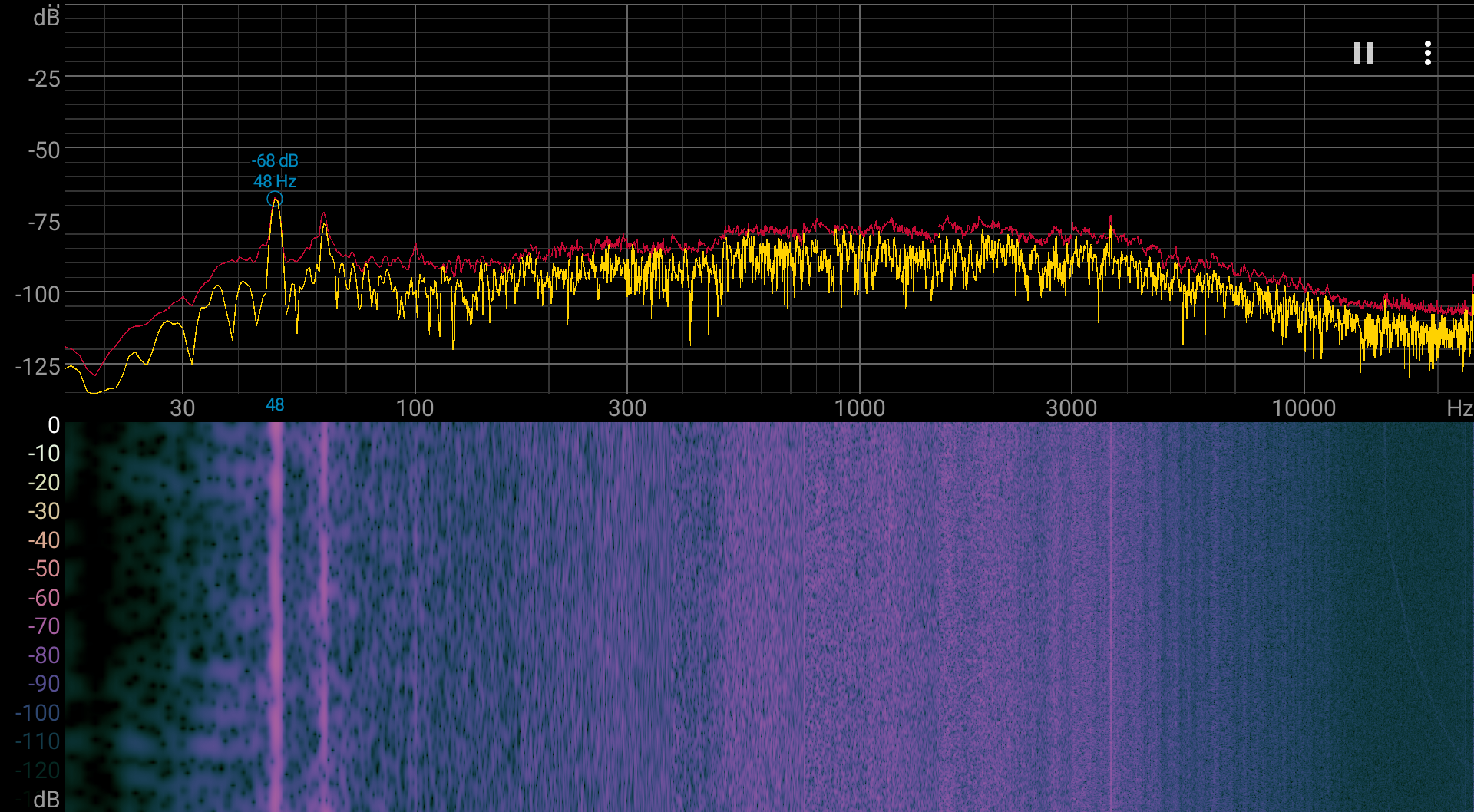Click the Hz unit label

pos(1459,408)
